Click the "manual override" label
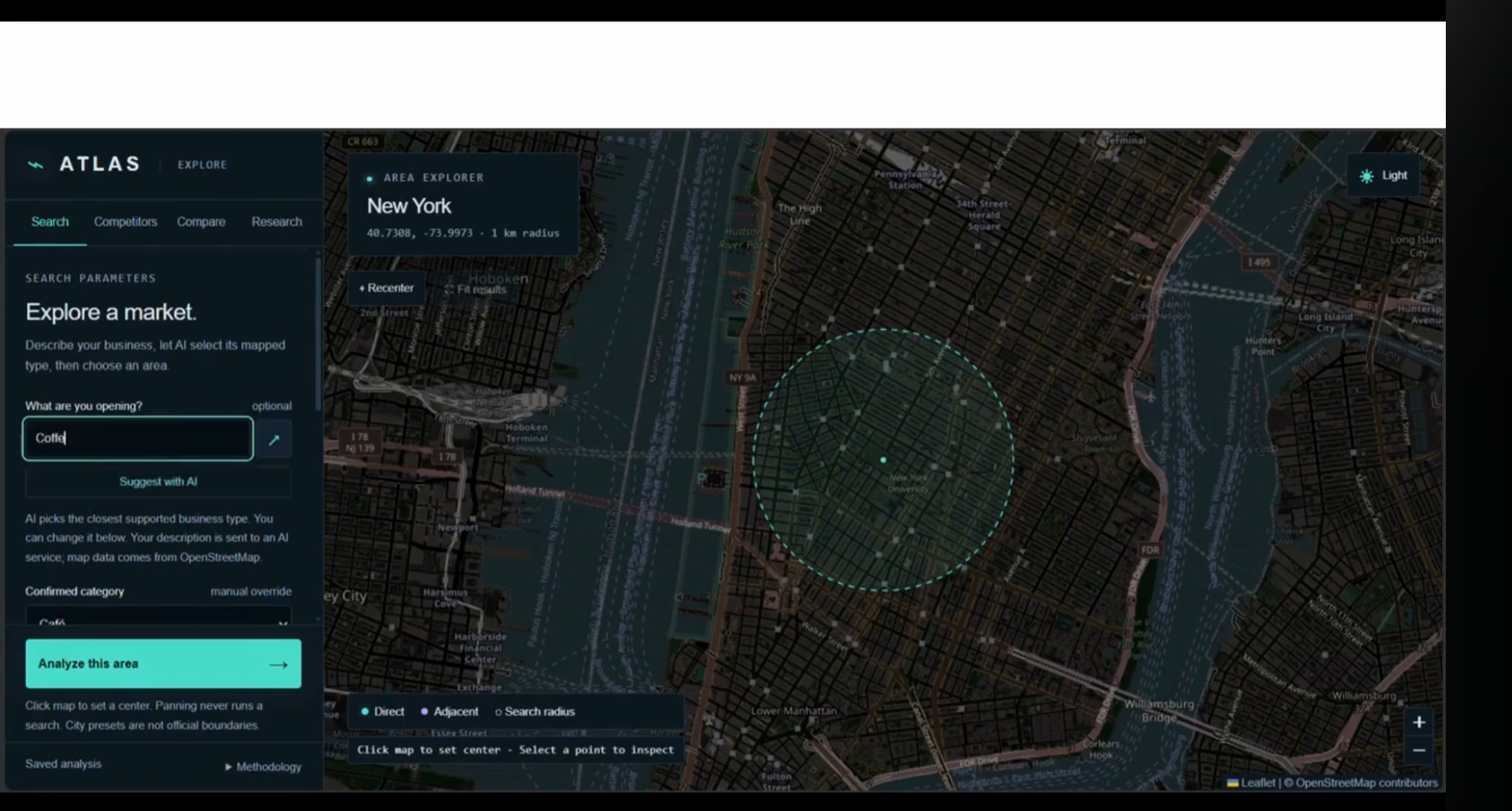This screenshot has width=1512, height=811. pos(251,592)
